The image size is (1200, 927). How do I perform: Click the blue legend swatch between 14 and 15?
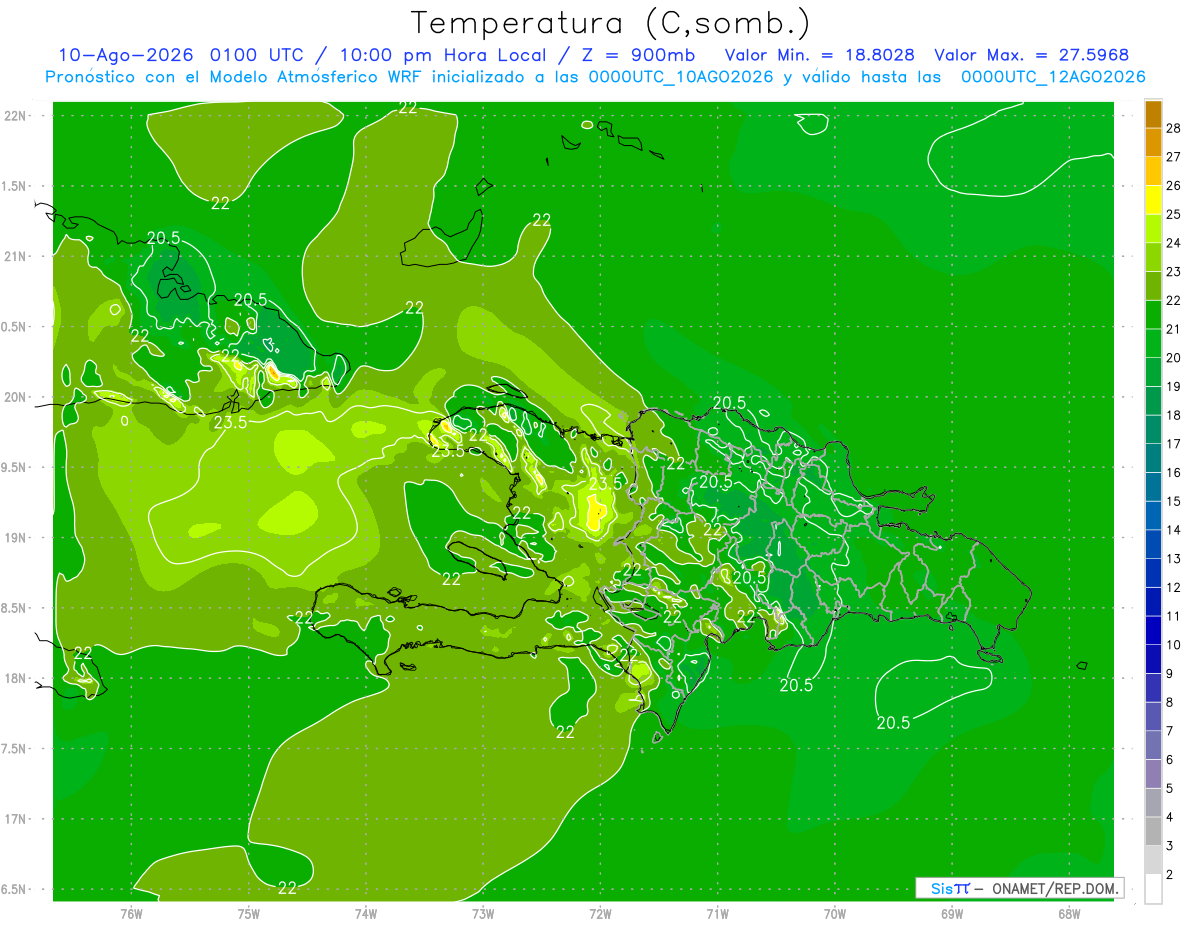[x=1153, y=516]
